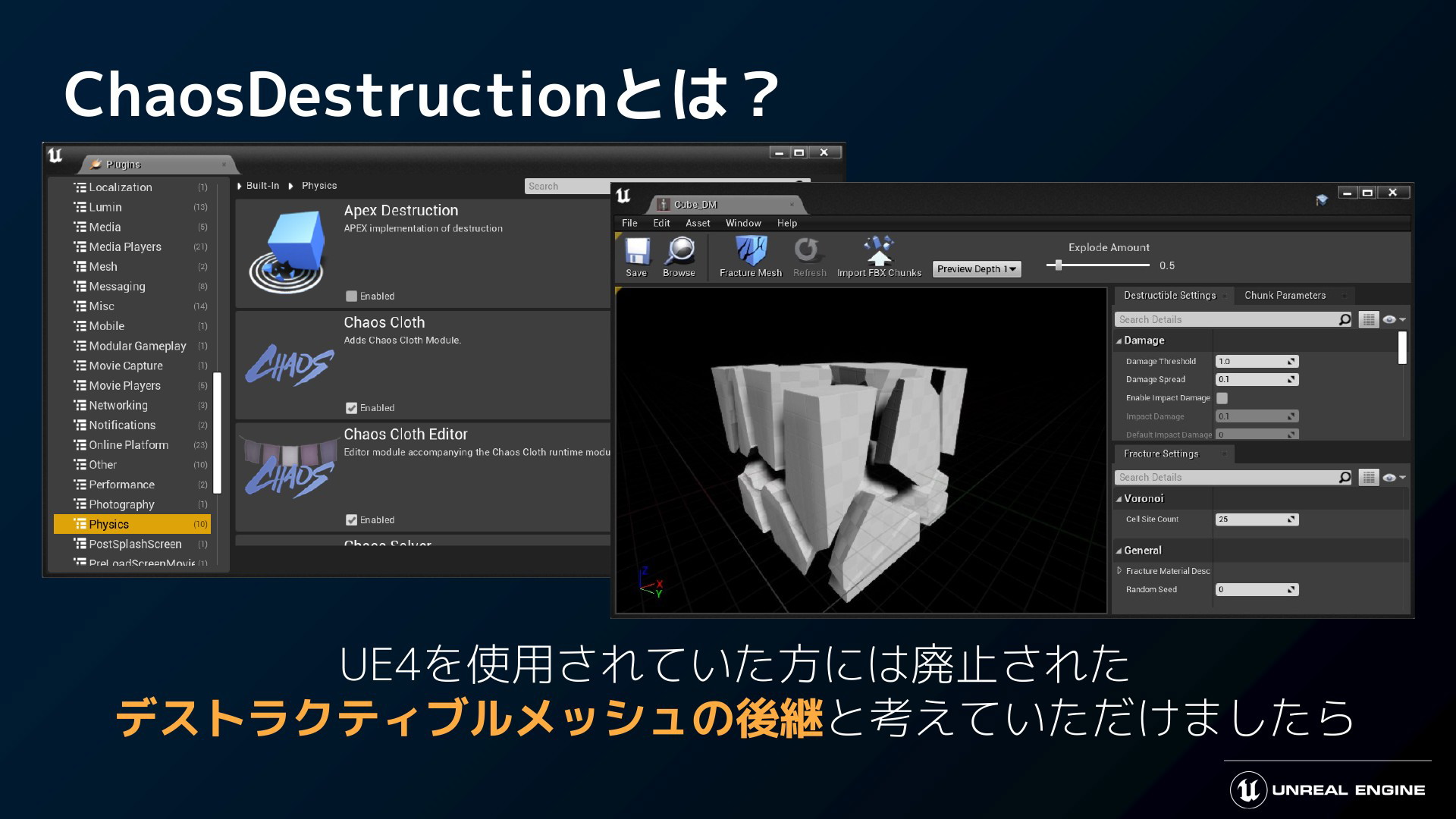Image resolution: width=1456 pixels, height=819 pixels.
Task: Select the Modular Gameplay category
Action: coord(132,346)
